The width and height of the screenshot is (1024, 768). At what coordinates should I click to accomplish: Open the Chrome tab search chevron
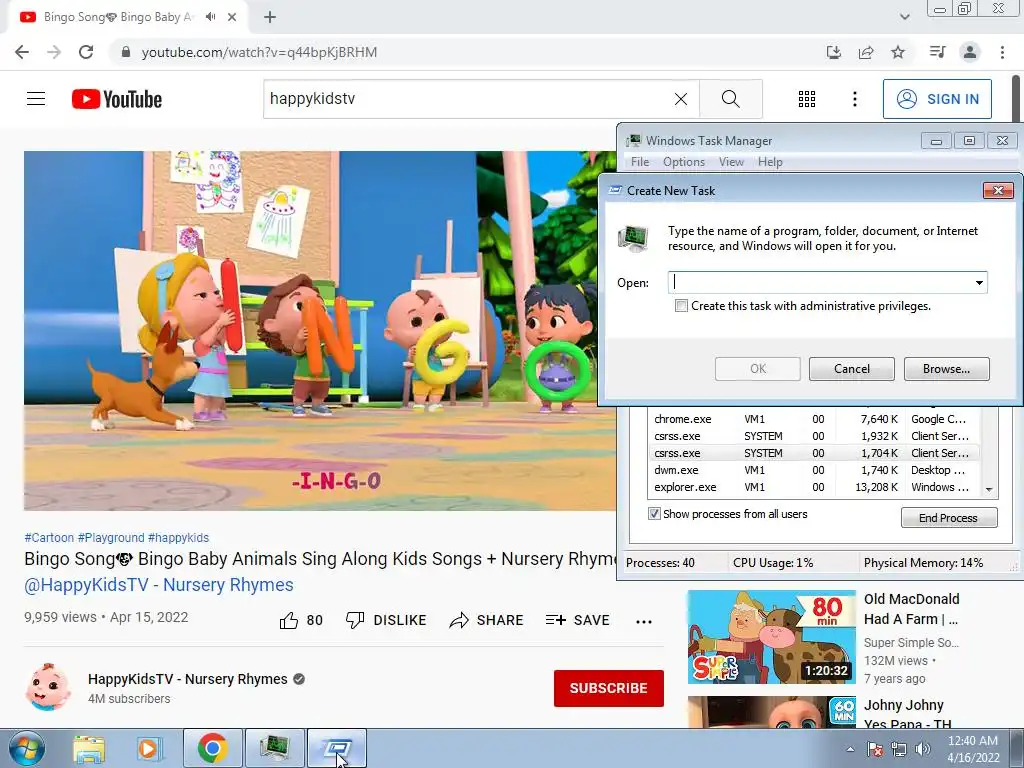tap(904, 17)
